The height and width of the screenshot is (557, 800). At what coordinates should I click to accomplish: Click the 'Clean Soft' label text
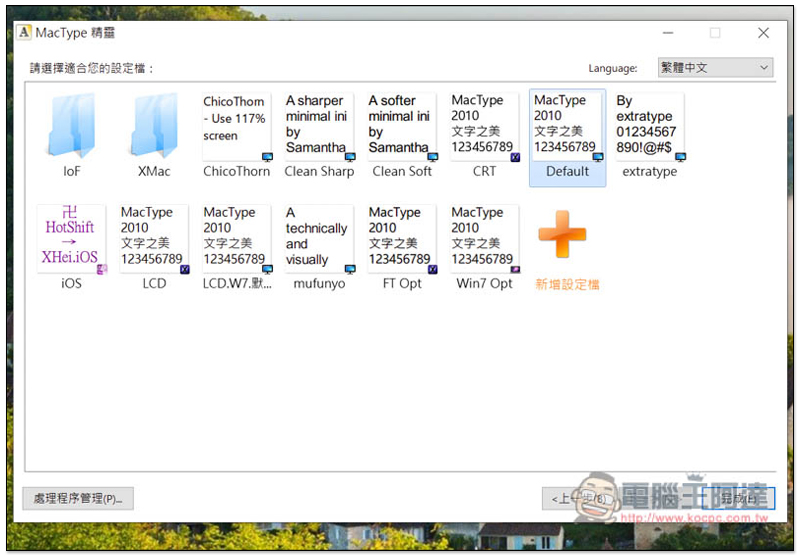402,171
